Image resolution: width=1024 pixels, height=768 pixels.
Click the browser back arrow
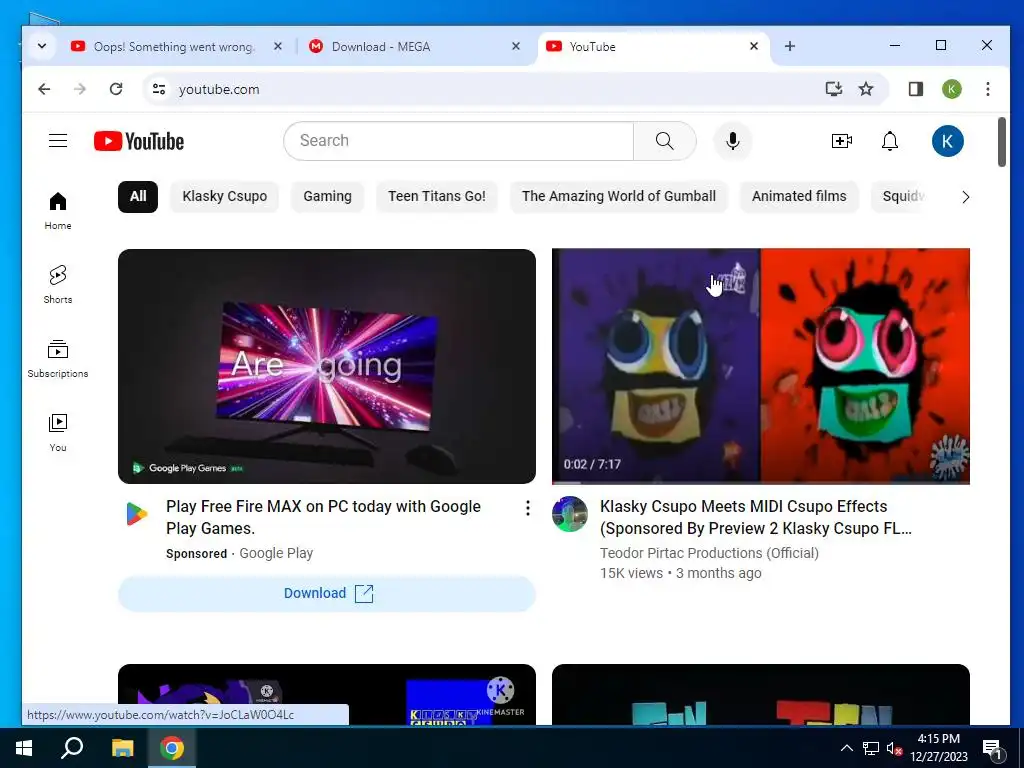pos(44,89)
